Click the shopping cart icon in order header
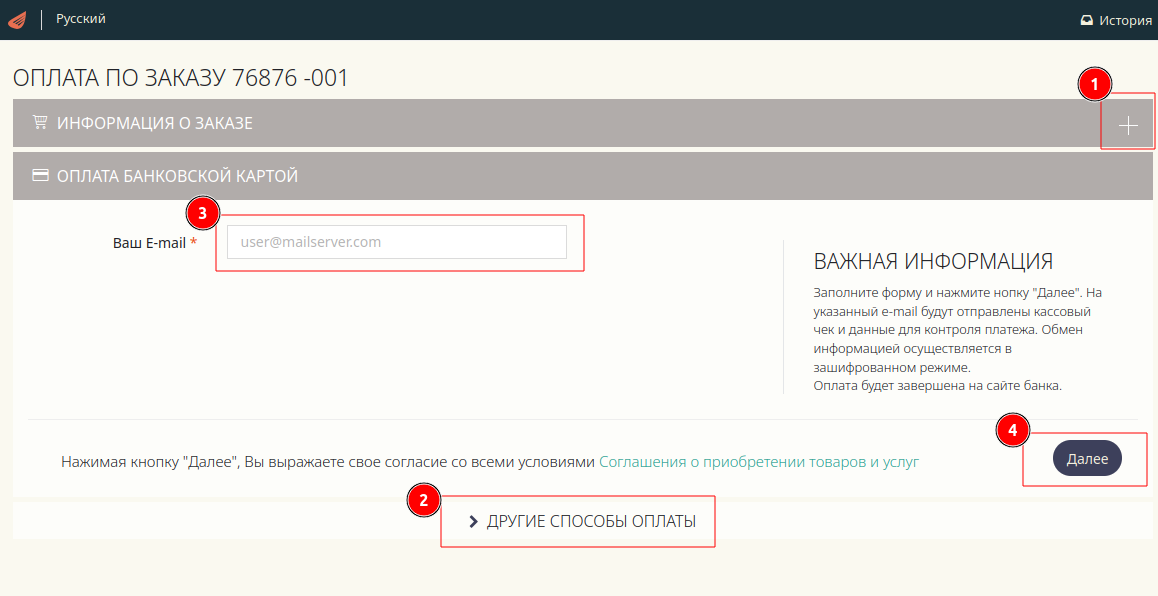 40,123
